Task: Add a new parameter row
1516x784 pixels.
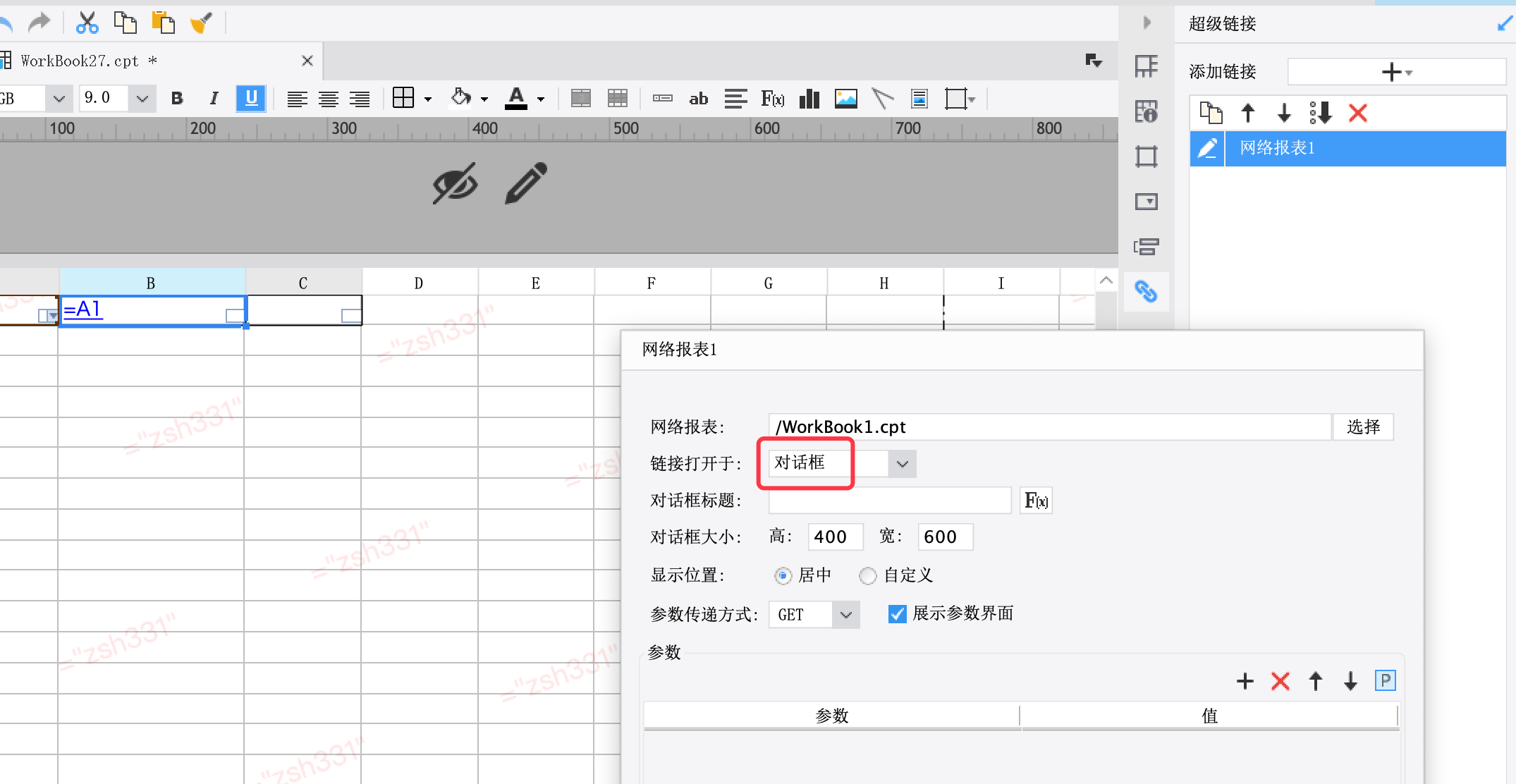Action: tap(1245, 681)
